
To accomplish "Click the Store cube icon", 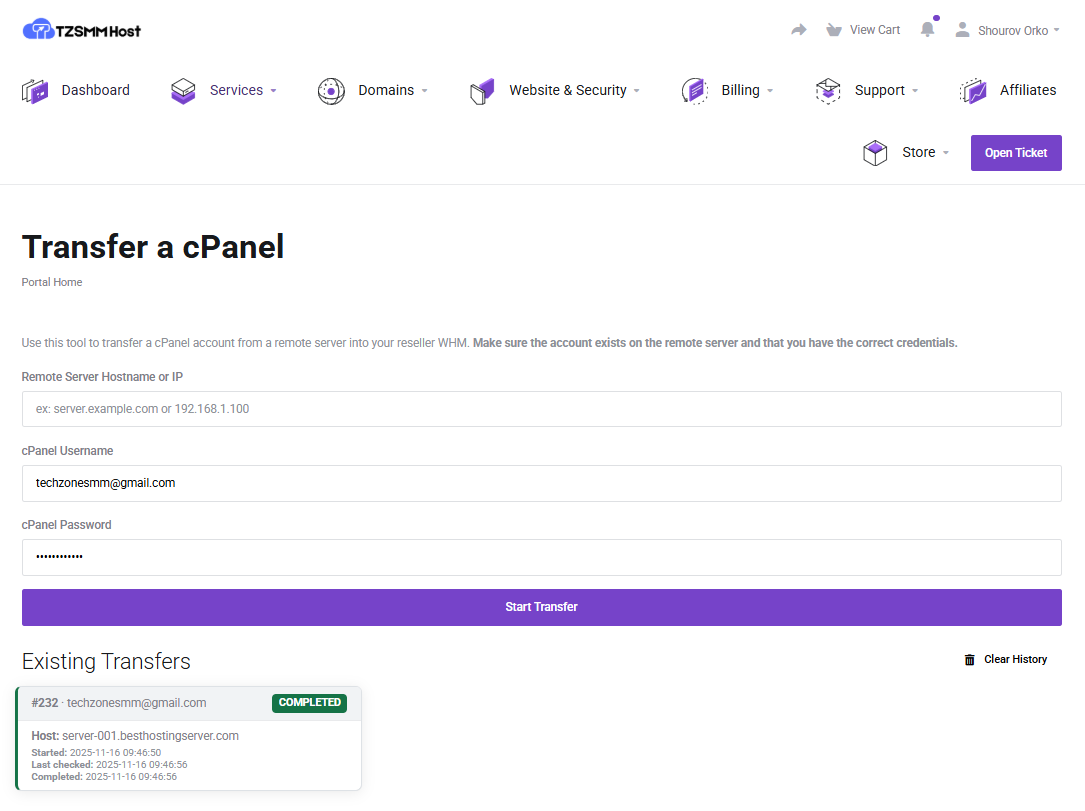I will [875, 152].
